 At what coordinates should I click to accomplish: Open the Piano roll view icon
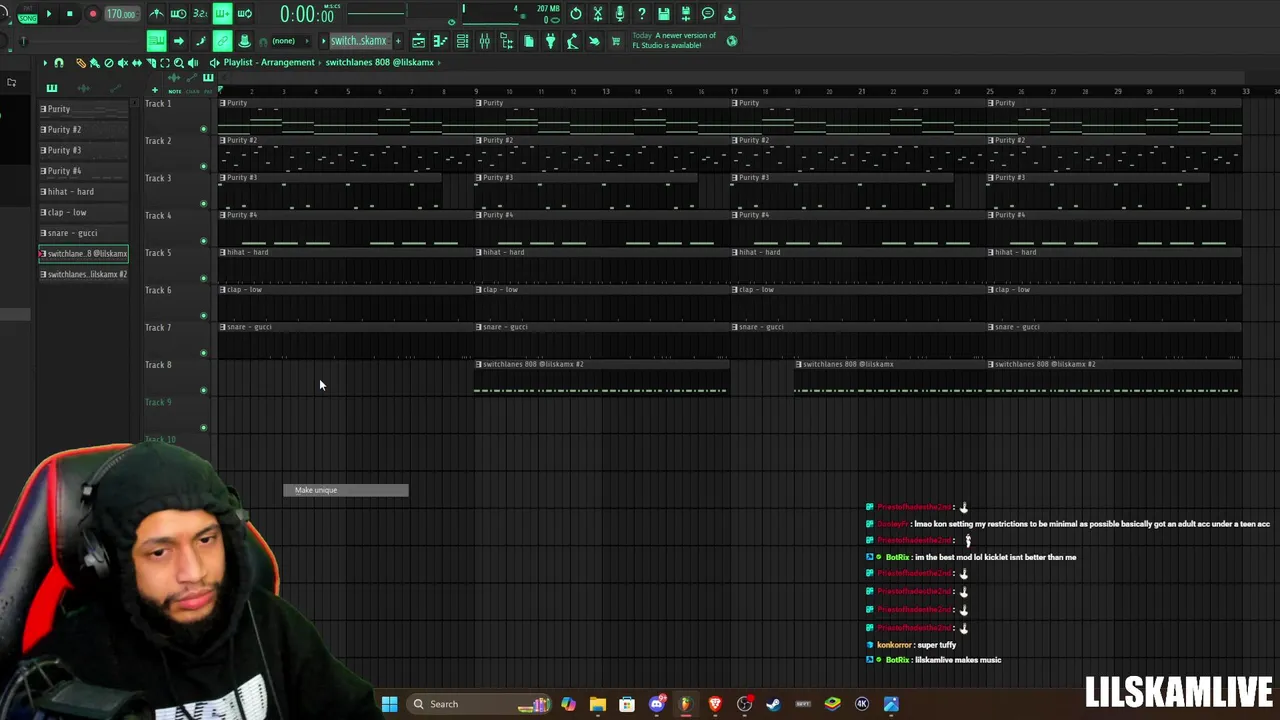tap(441, 41)
